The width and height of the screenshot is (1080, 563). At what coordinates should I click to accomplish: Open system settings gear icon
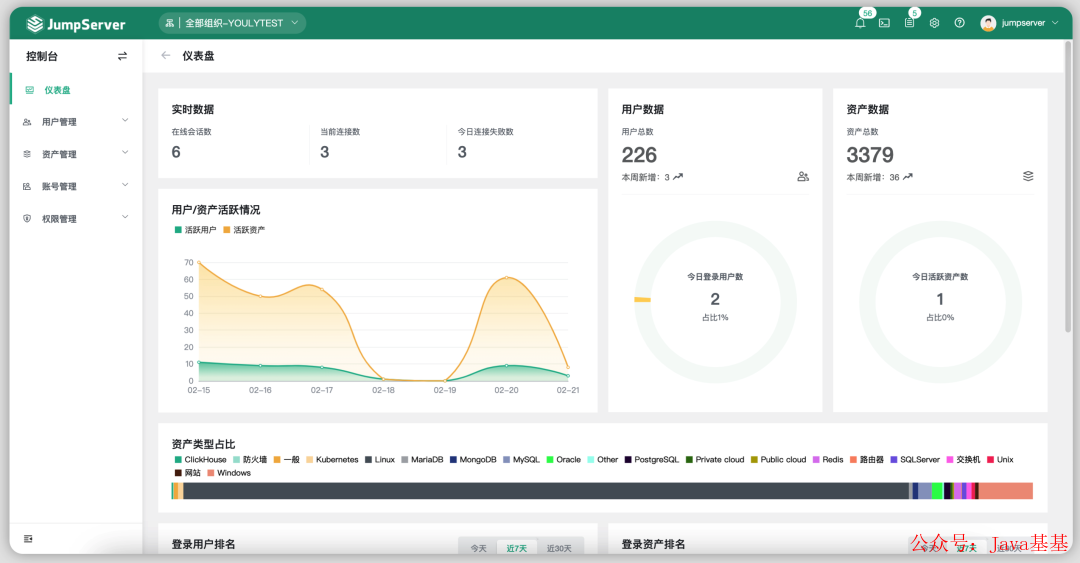coord(934,23)
